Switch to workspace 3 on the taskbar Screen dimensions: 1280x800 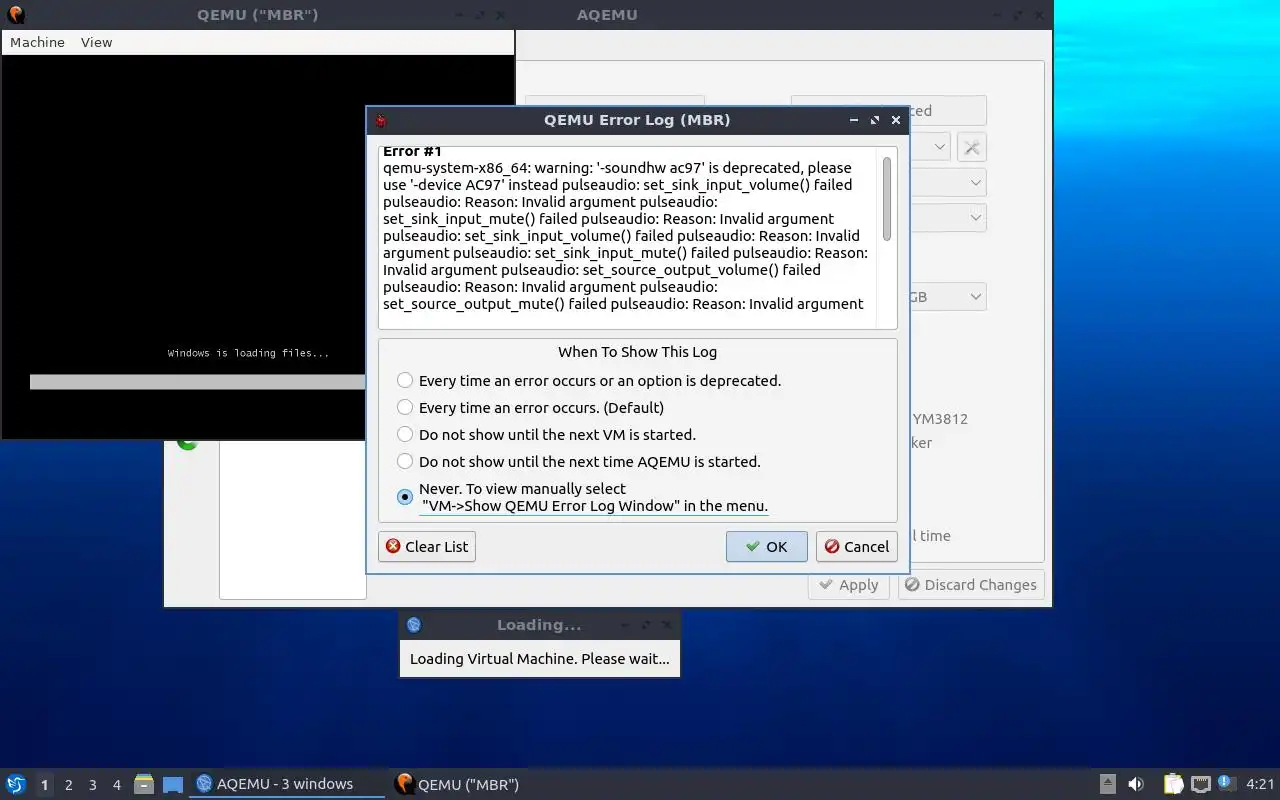coord(92,784)
